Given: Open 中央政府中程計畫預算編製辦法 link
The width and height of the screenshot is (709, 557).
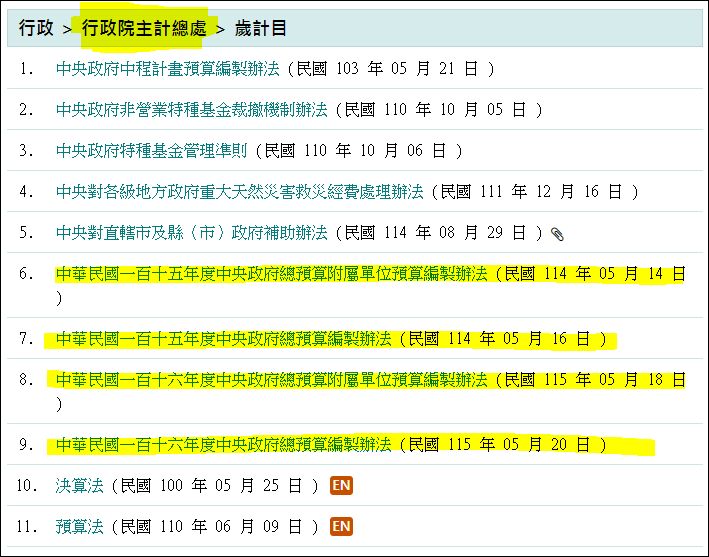Looking at the screenshot, I should pos(168,69).
